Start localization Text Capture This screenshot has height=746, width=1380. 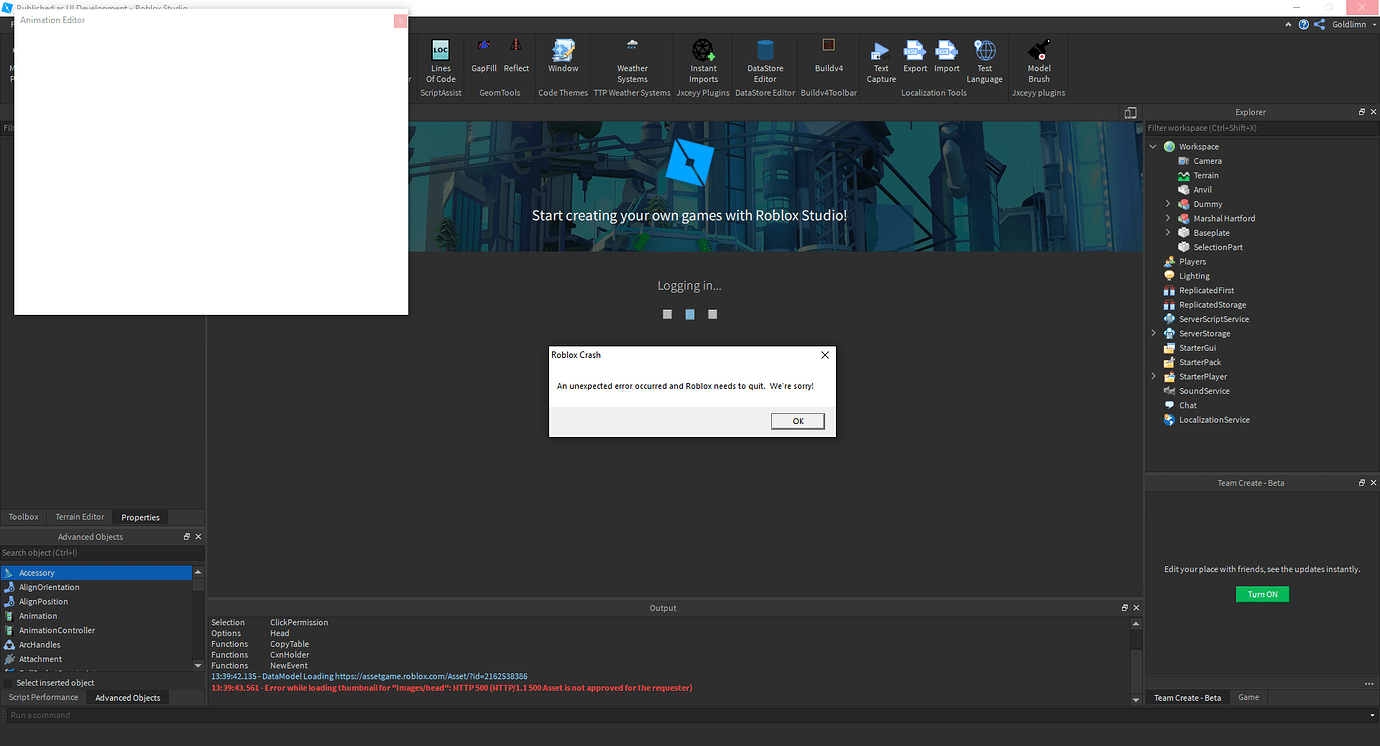tap(881, 61)
